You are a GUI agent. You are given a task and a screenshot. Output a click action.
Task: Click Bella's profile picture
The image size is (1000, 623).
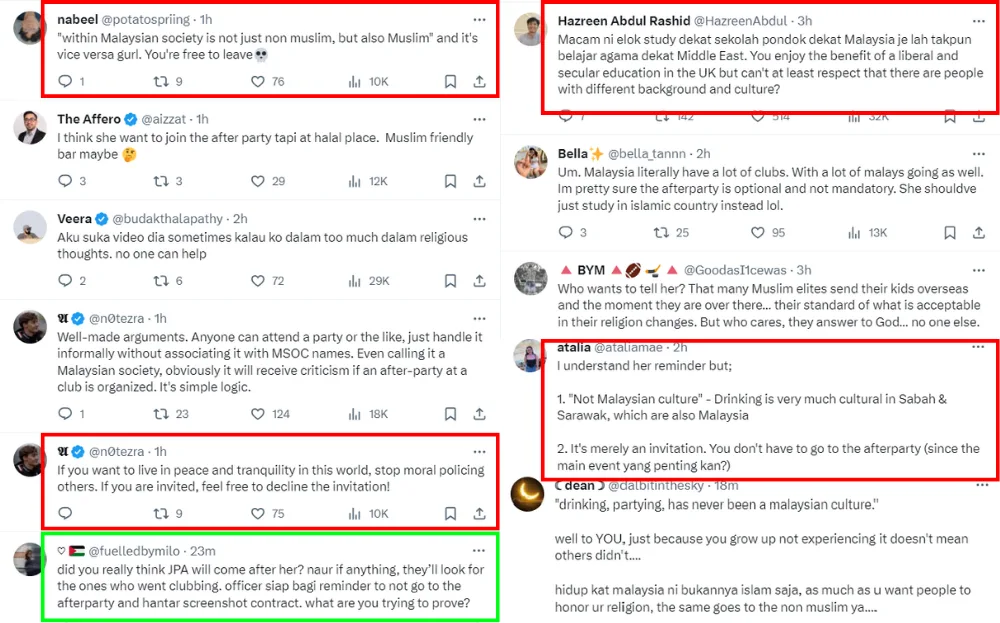pos(529,162)
